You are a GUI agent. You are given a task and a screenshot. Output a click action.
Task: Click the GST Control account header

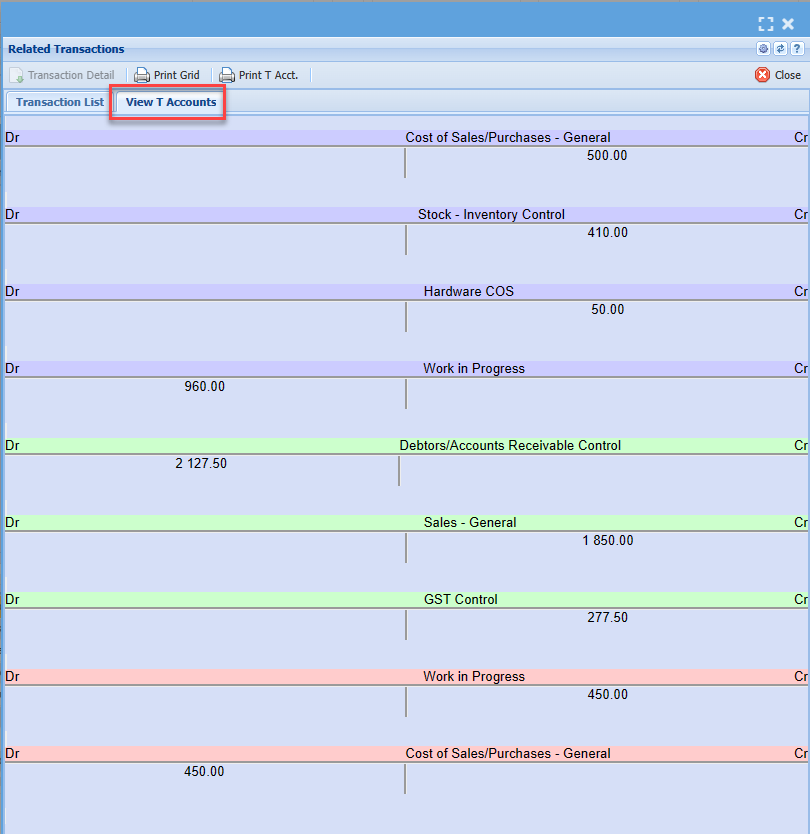click(460, 600)
